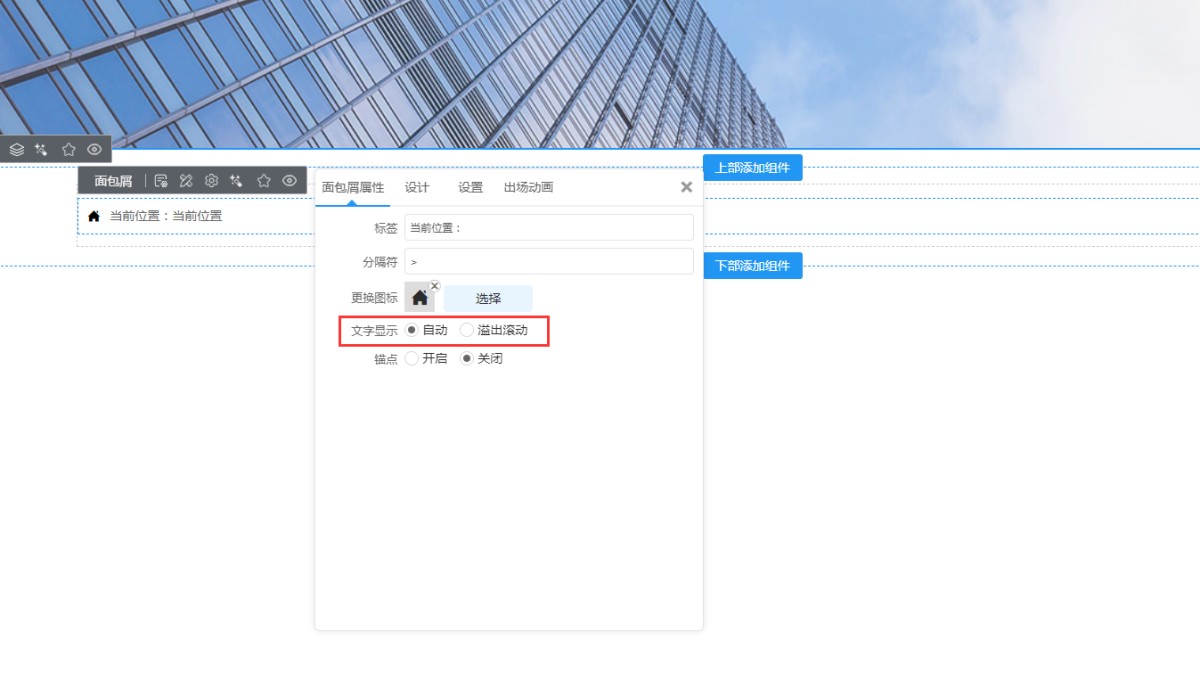Click the magic wand icon left of 面包屑 label
The image size is (1200, 689).
[42, 149]
